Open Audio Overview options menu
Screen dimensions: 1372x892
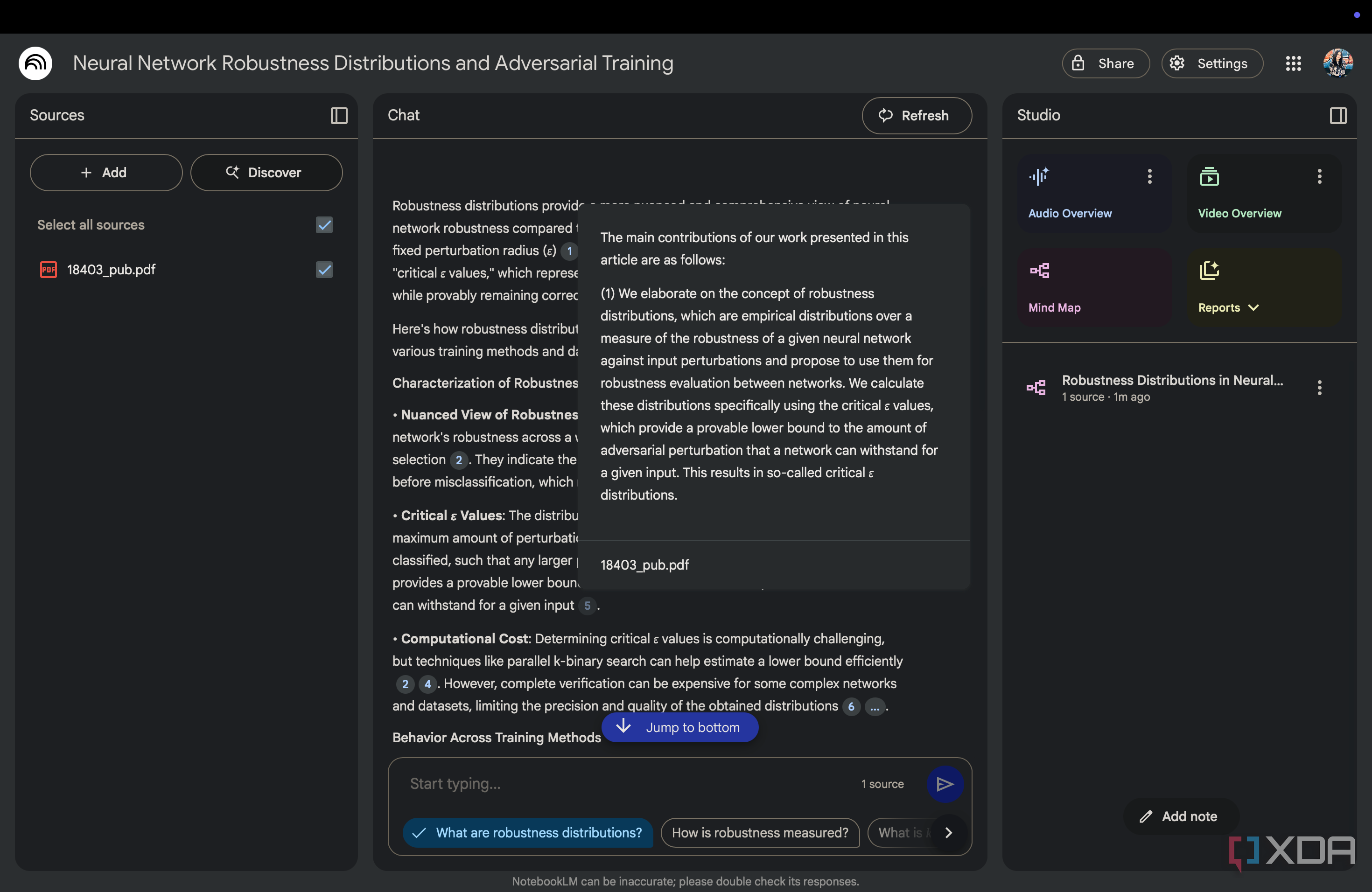[1149, 176]
